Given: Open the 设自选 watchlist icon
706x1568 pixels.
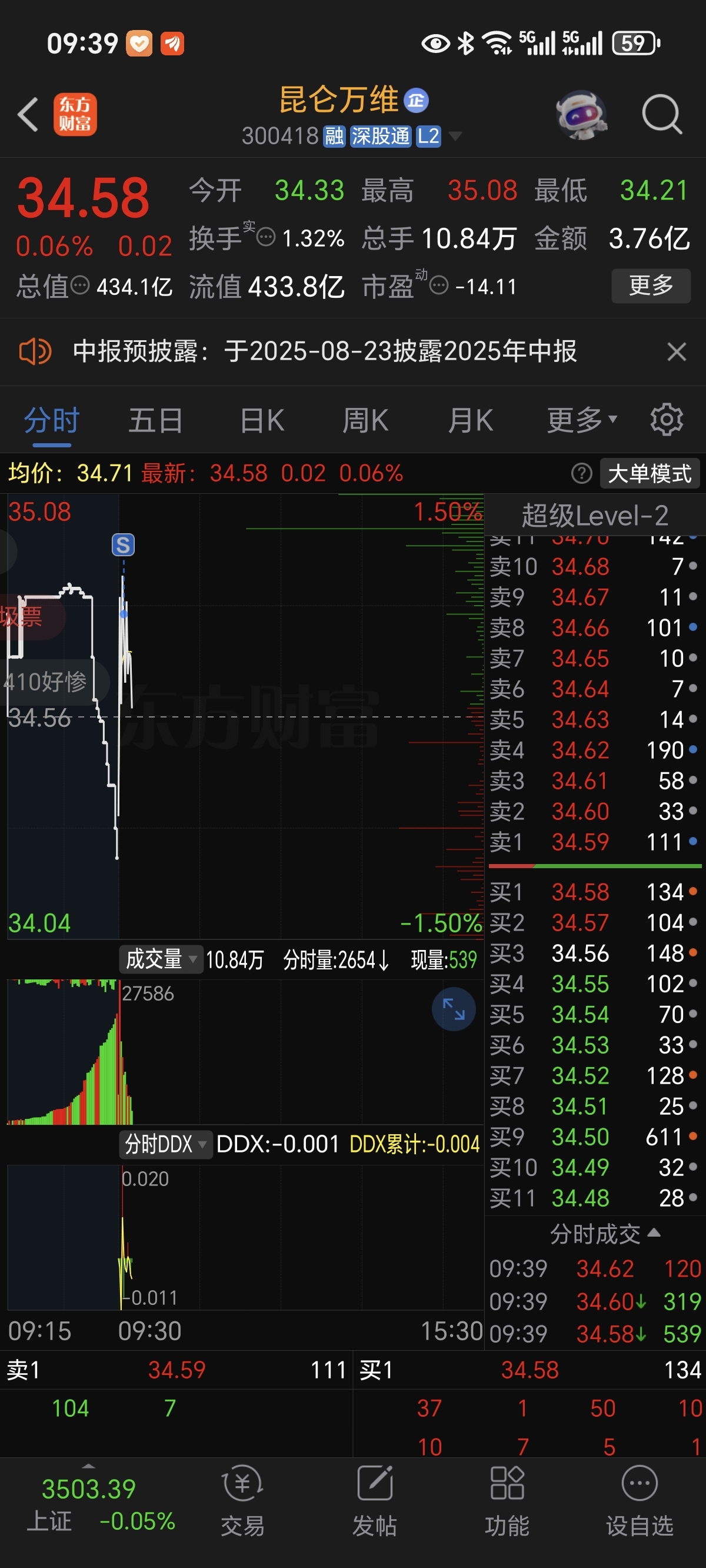Looking at the screenshot, I should [x=639, y=1500].
